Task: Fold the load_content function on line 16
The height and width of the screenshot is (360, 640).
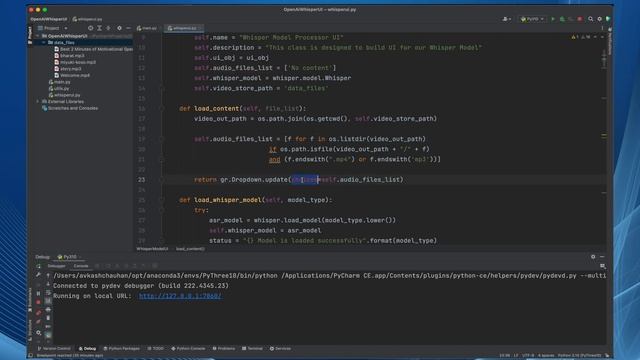Action: pos(162,109)
